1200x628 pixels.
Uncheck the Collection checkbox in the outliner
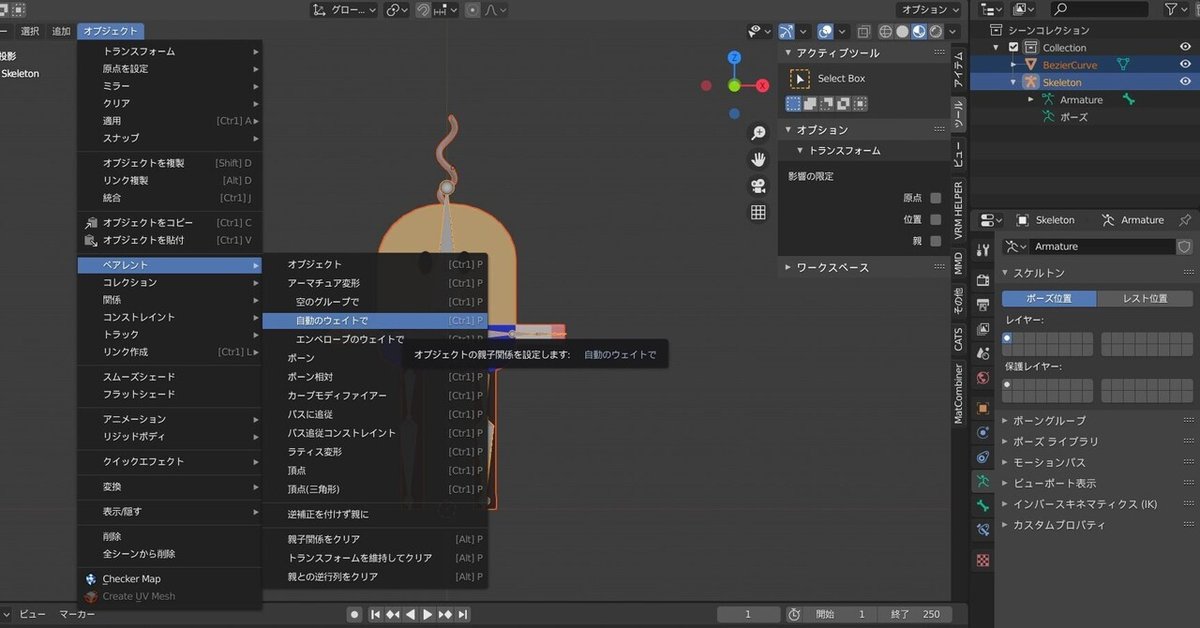[1014, 47]
